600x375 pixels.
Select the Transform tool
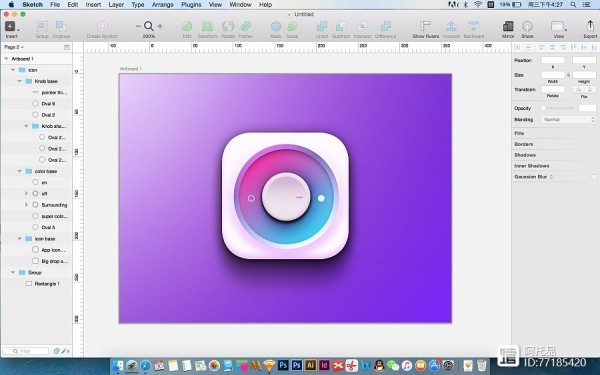coord(207,26)
